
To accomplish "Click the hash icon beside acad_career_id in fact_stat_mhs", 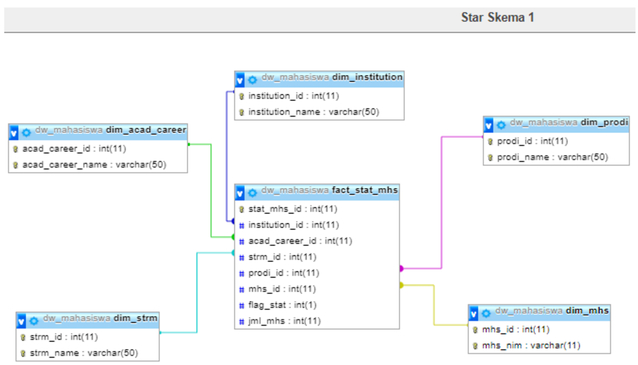I will (x=242, y=242).
